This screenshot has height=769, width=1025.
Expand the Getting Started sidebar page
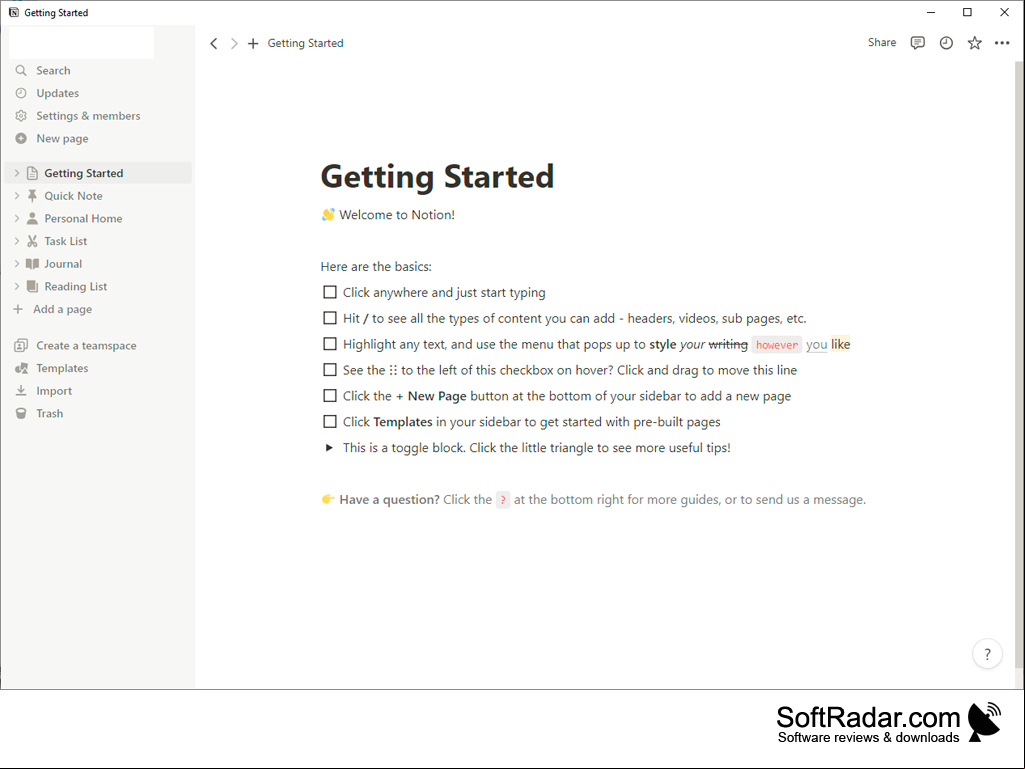click(17, 173)
